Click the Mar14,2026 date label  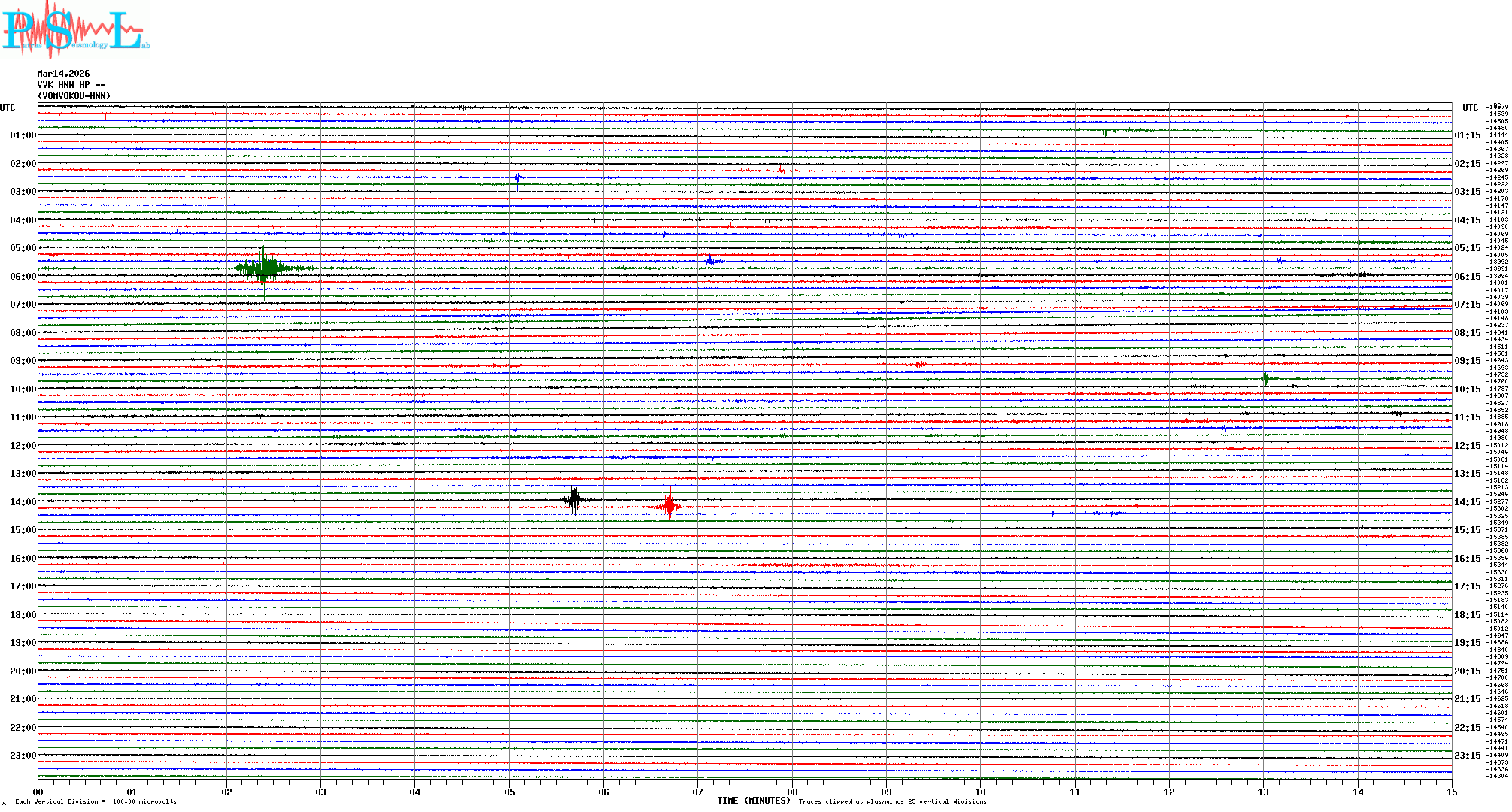(x=63, y=74)
